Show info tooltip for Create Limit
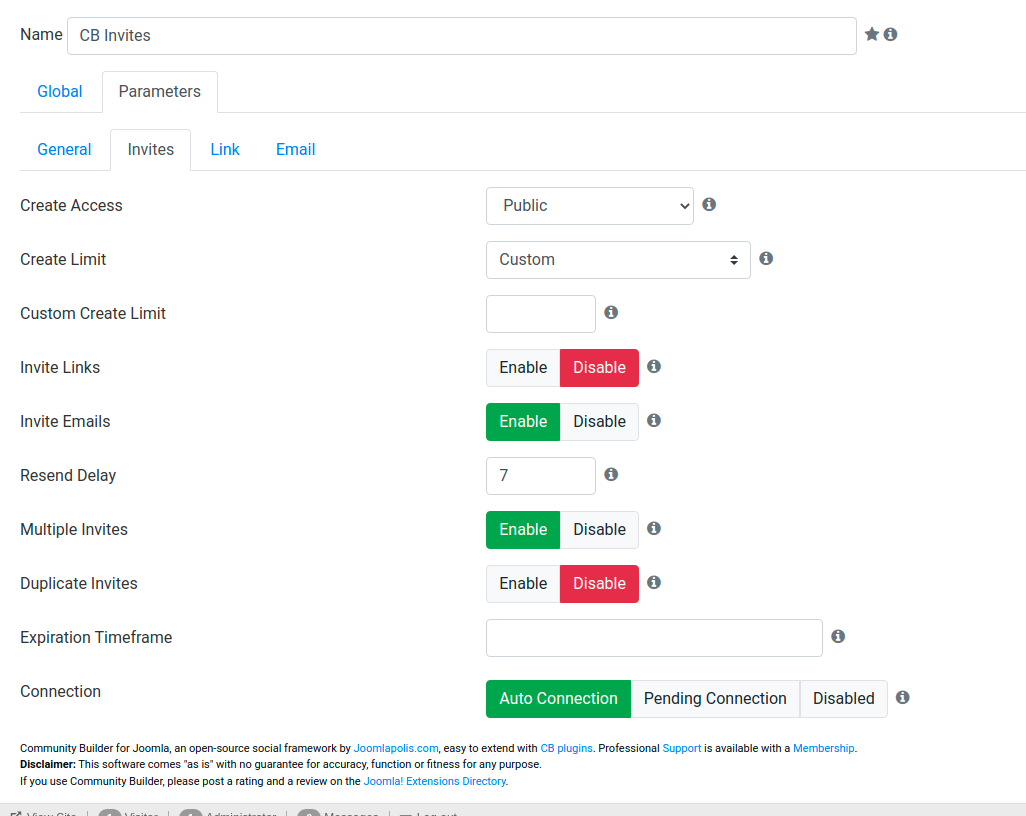1026x816 pixels. (766, 258)
